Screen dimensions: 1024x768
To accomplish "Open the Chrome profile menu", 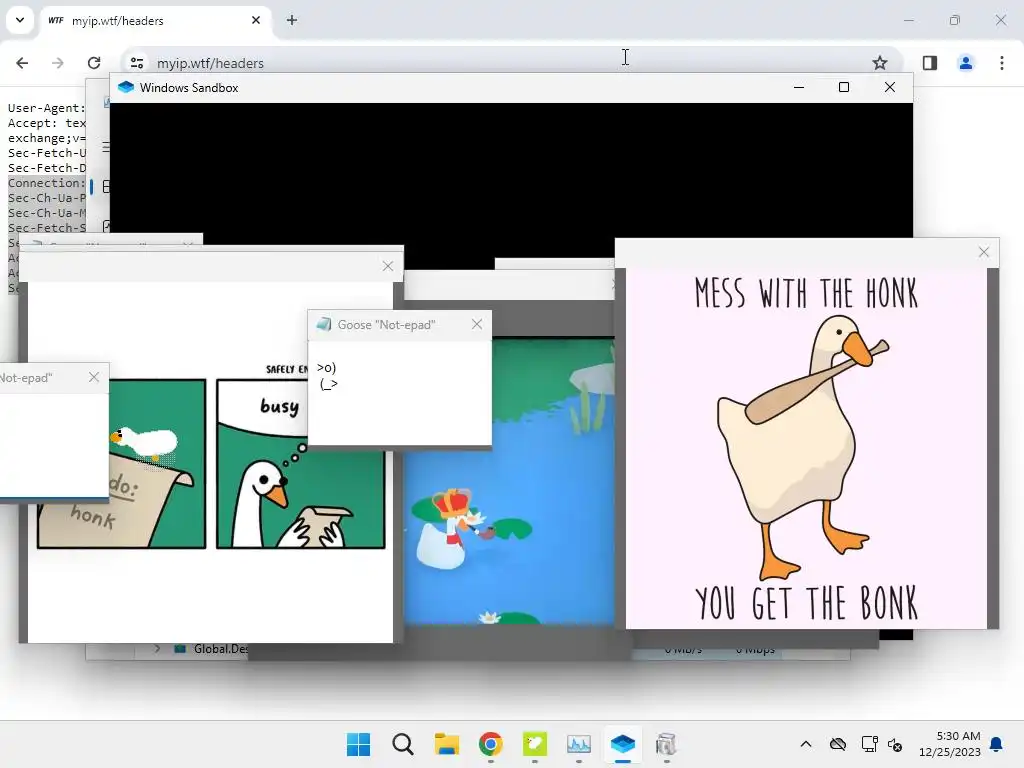I will pyautogui.click(x=966, y=63).
